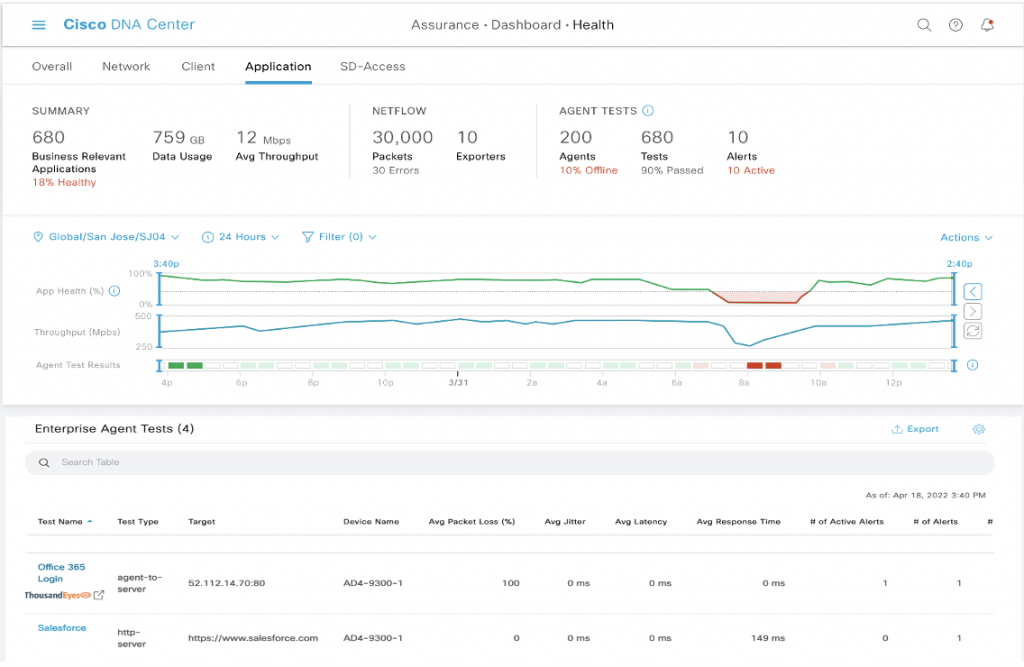Switch to the SD-Access tab

pyautogui.click(x=372, y=66)
